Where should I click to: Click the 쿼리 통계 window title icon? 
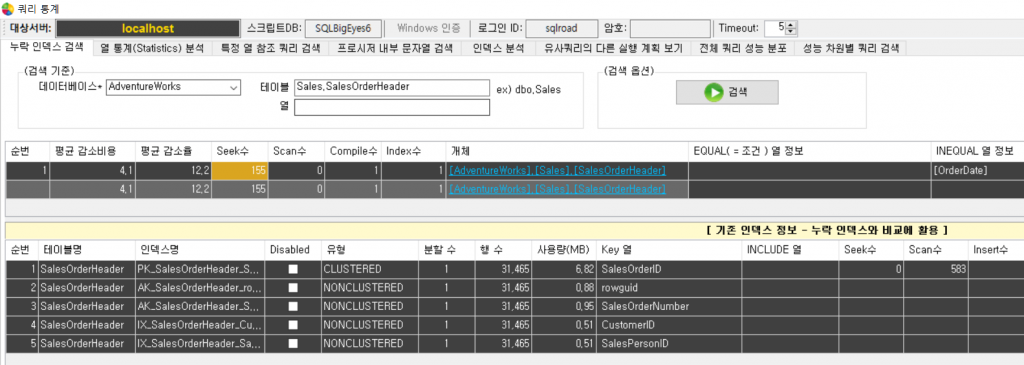click(7, 8)
